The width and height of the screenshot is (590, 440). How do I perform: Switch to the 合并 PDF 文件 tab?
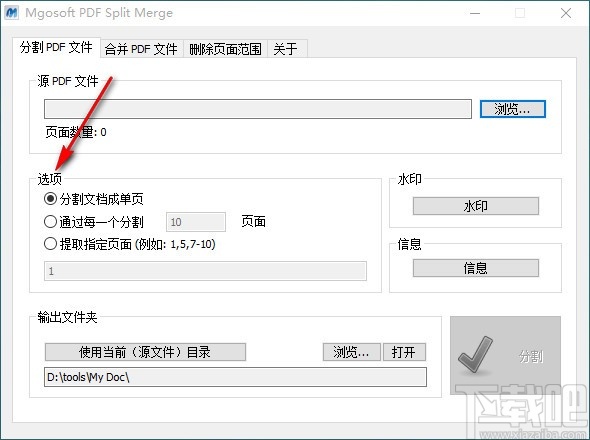click(141, 49)
